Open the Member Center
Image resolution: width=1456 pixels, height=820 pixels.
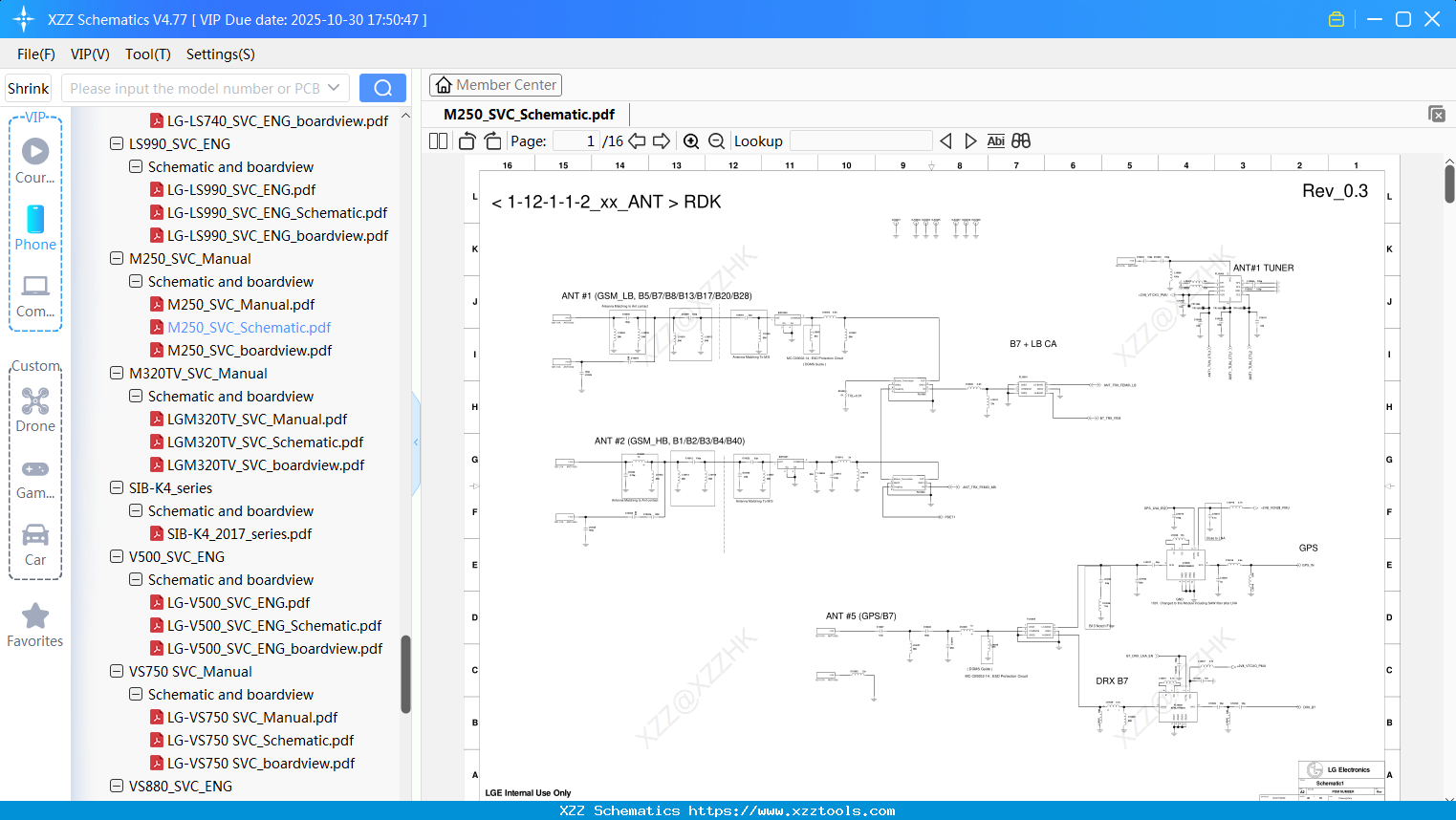pyautogui.click(x=495, y=85)
